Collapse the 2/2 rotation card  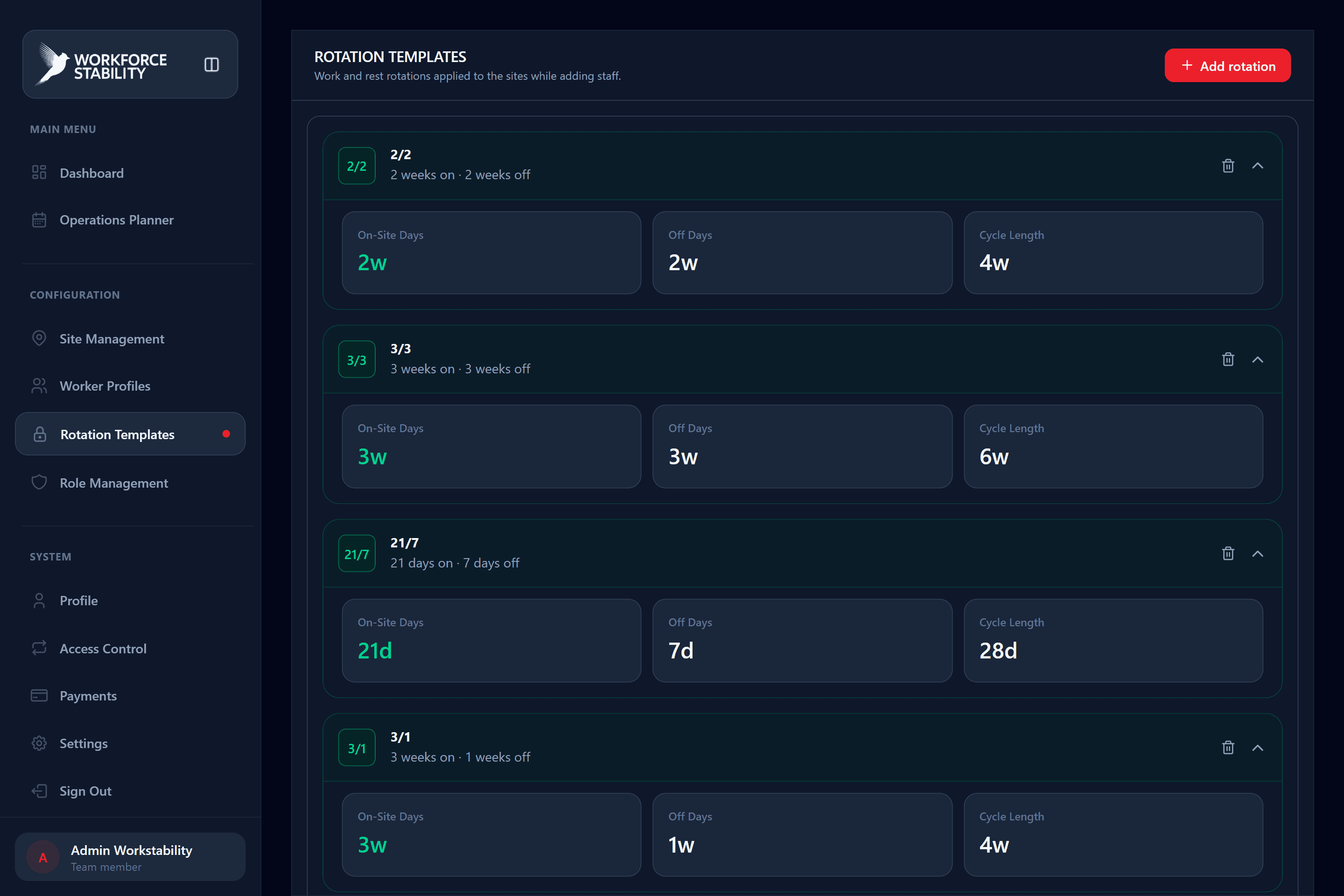tap(1258, 166)
